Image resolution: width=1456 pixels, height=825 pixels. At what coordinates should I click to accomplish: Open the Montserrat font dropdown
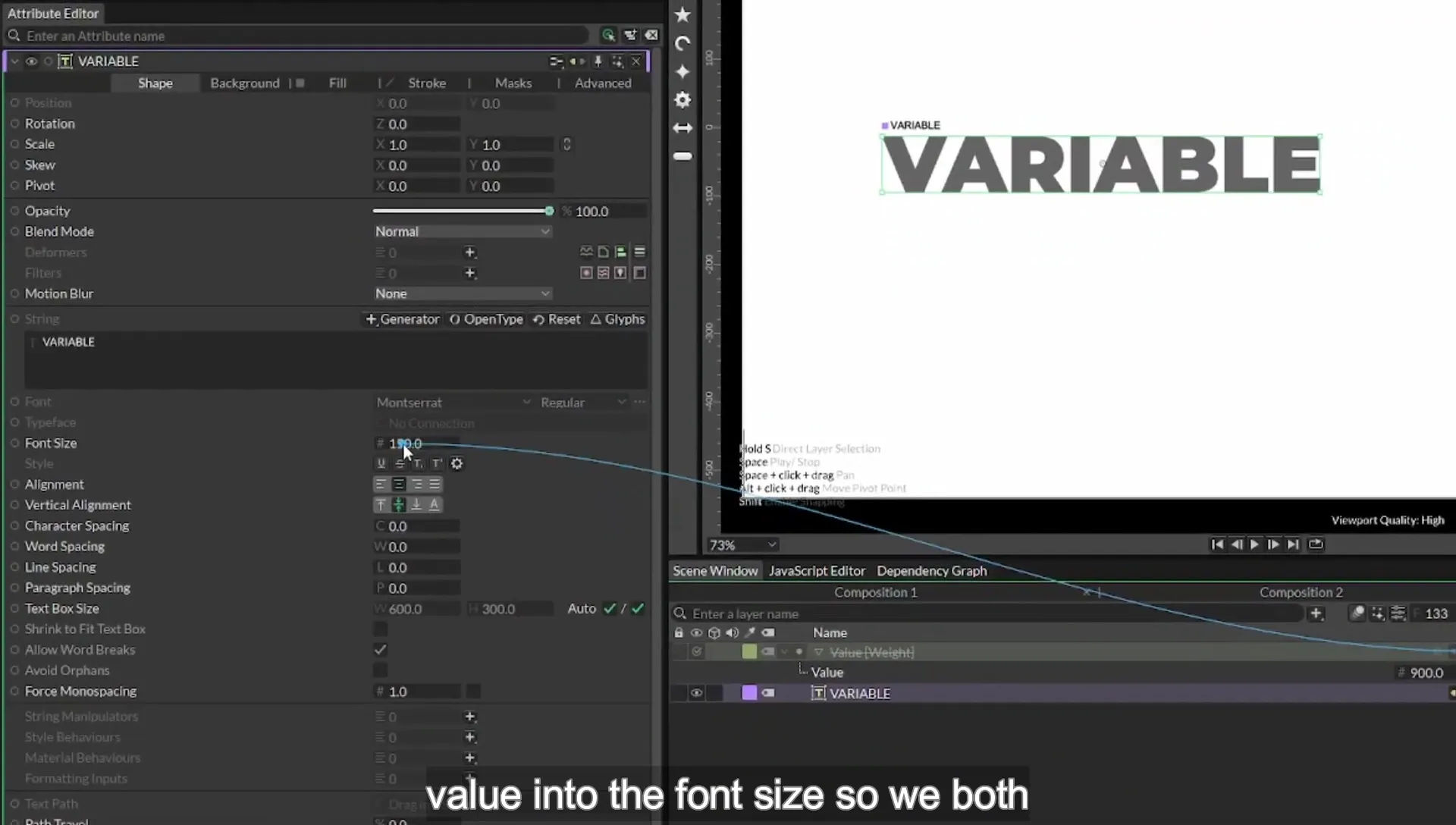point(453,402)
